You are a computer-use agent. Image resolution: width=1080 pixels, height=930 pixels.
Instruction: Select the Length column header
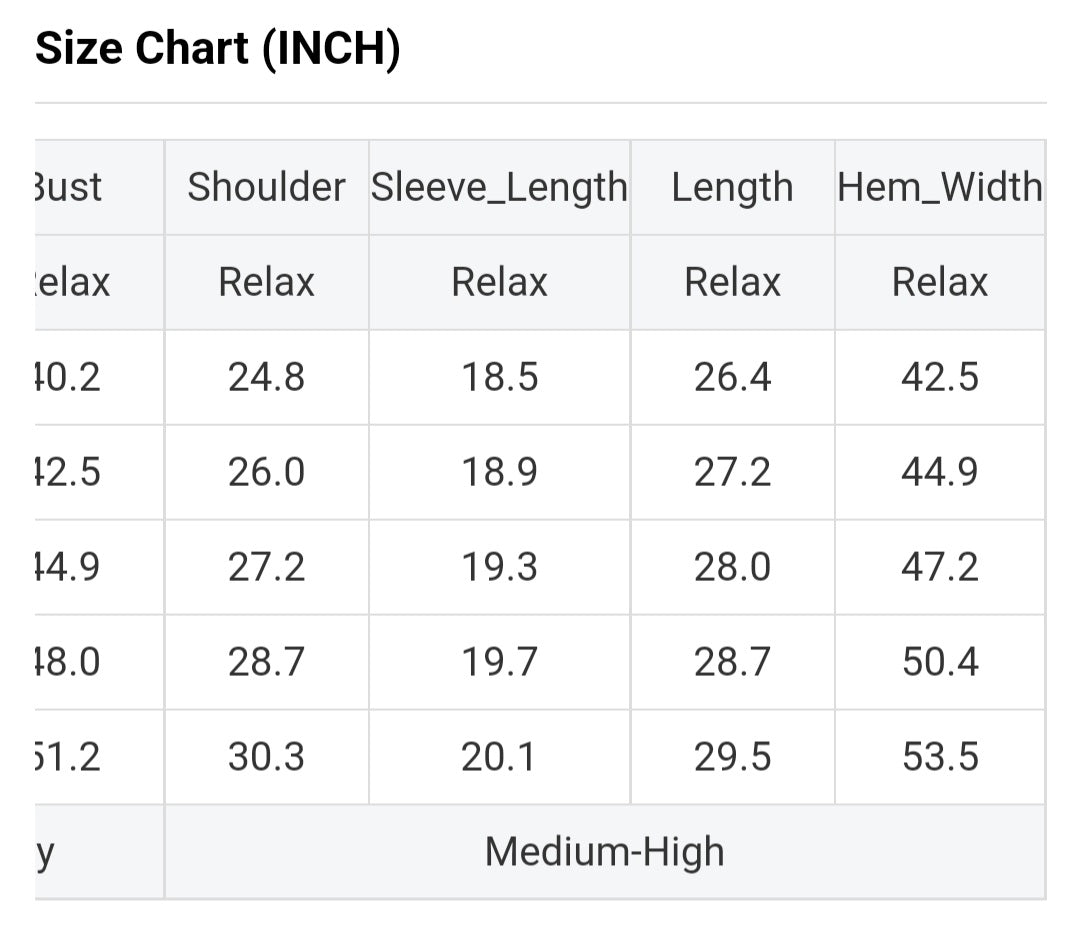732,187
